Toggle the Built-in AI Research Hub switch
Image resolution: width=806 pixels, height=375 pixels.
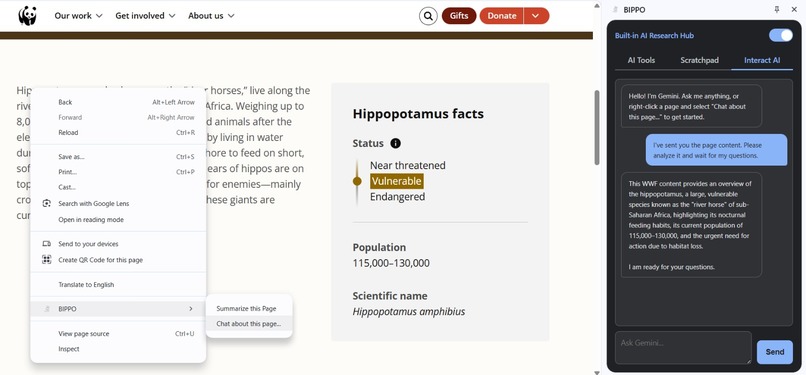click(x=781, y=35)
